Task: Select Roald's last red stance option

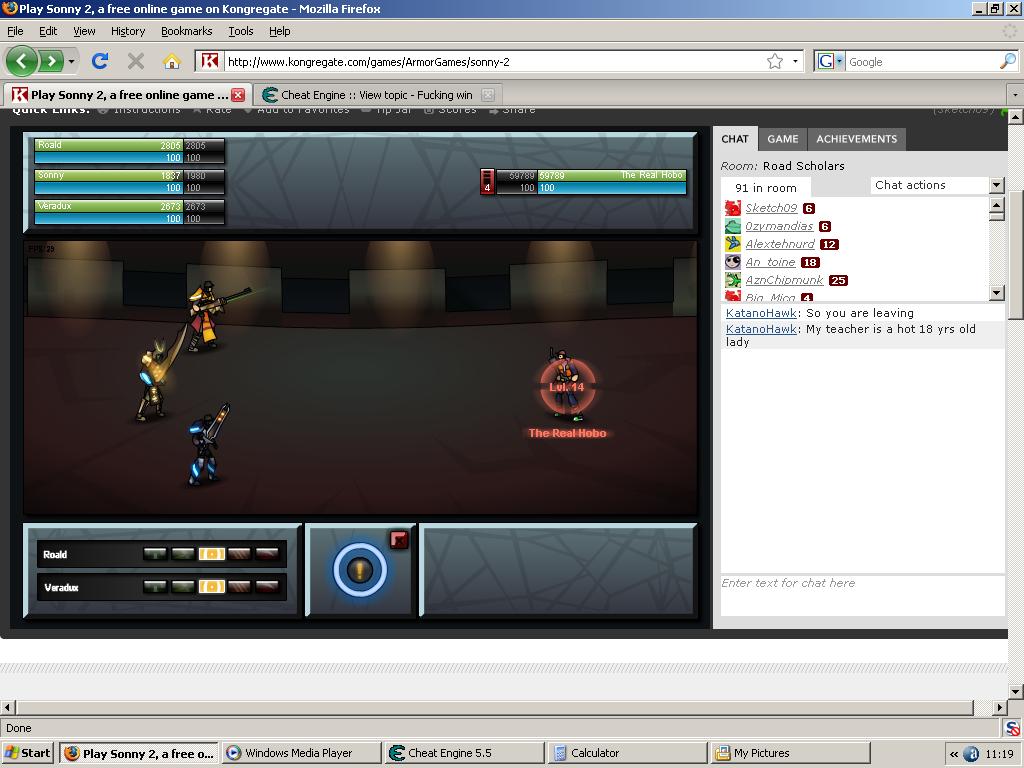Action: [x=267, y=554]
